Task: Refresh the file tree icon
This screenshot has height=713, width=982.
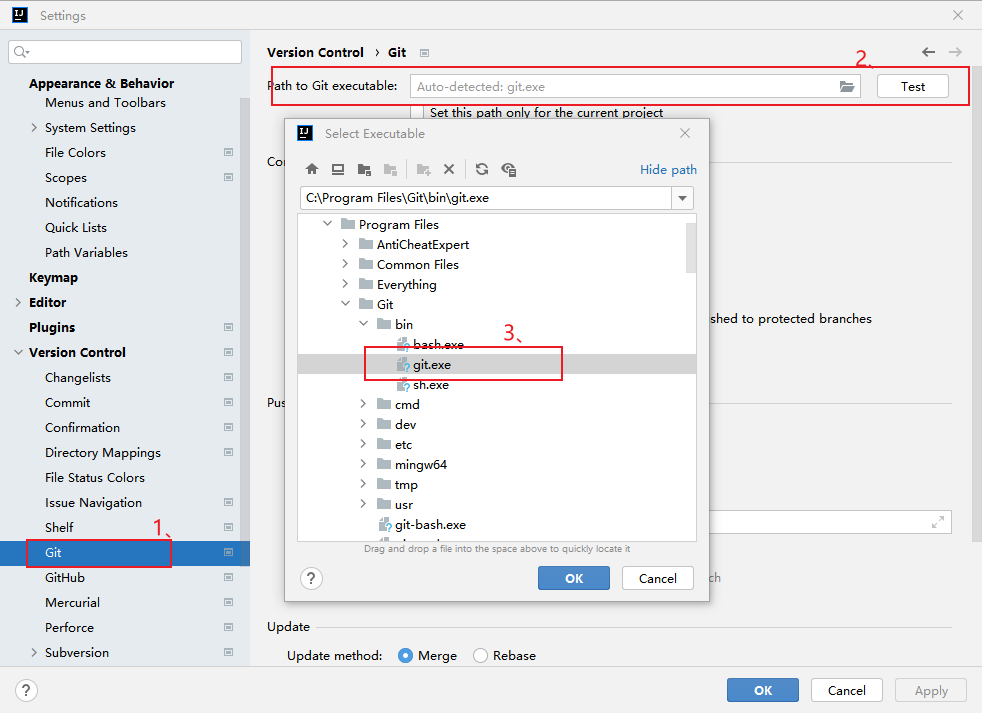Action: [x=482, y=169]
